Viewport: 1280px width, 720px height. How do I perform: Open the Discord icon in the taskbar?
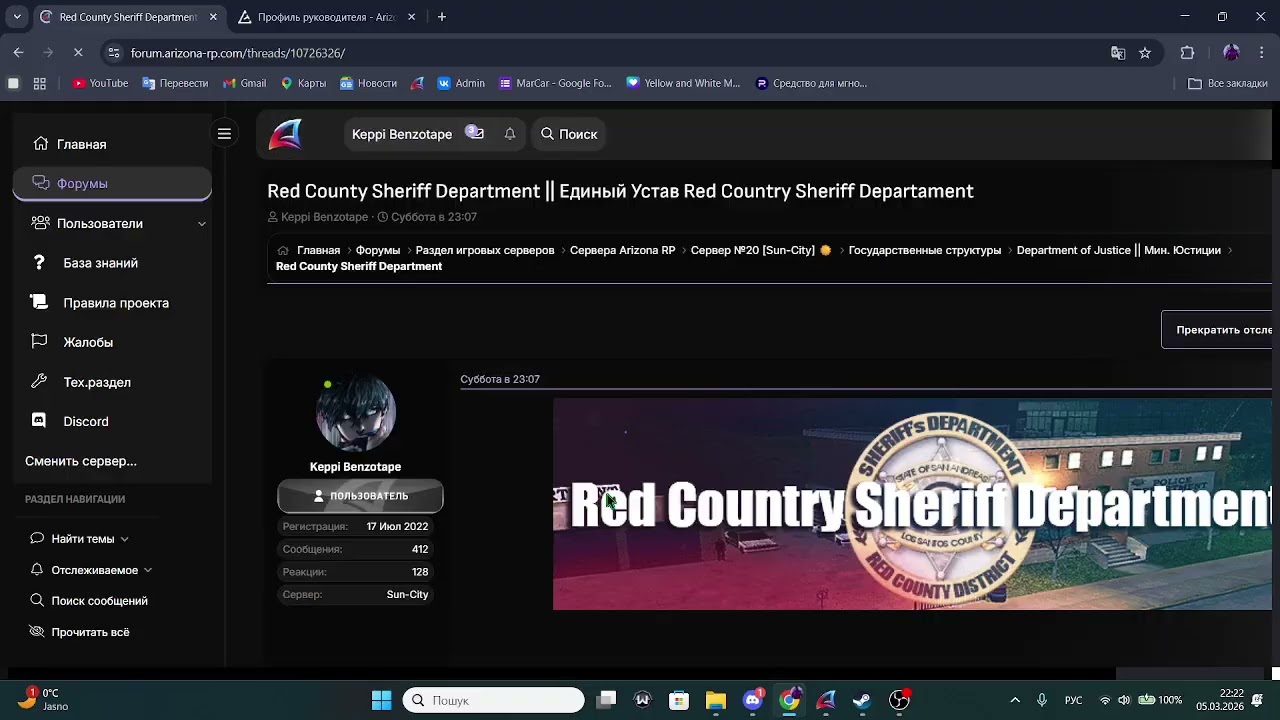[x=753, y=700]
